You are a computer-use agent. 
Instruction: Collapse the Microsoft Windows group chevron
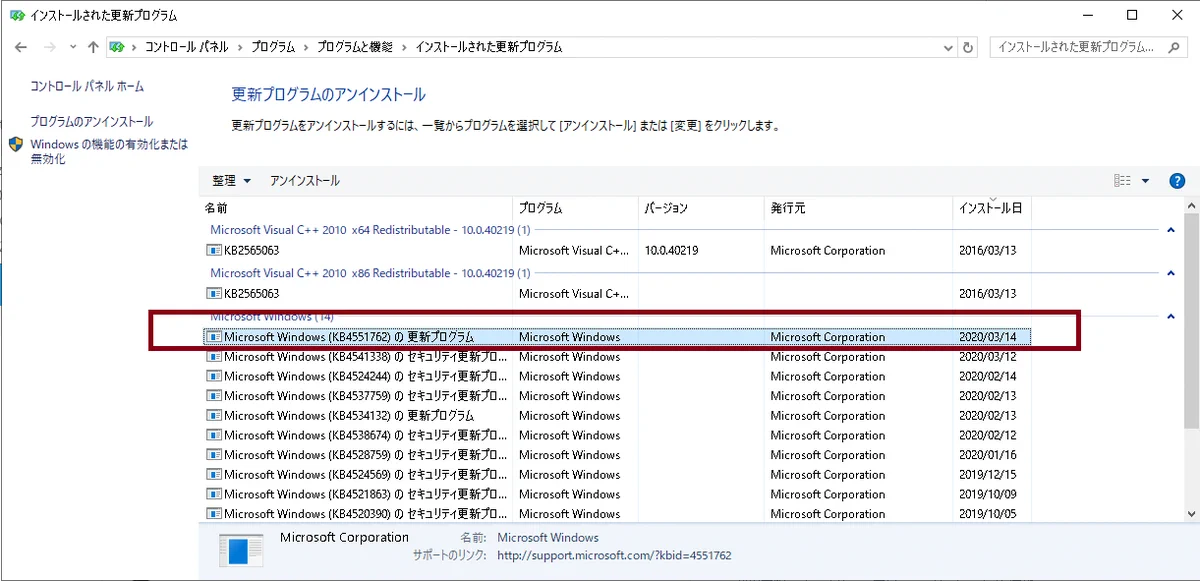tap(1170, 316)
